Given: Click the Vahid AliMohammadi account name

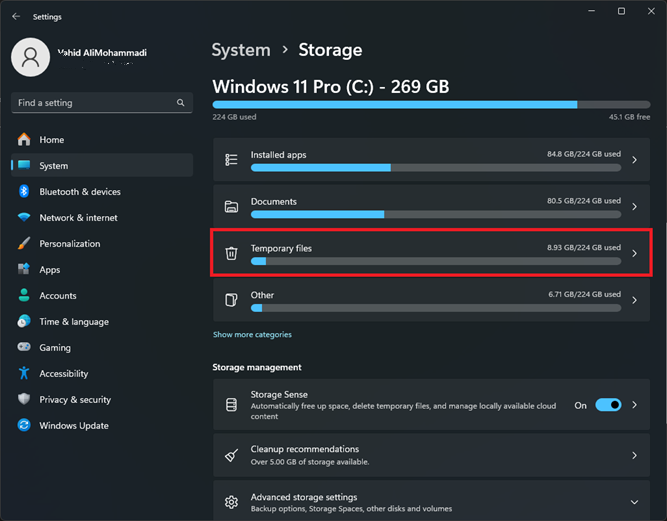Looking at the screenshot, I should click(102, 53).
